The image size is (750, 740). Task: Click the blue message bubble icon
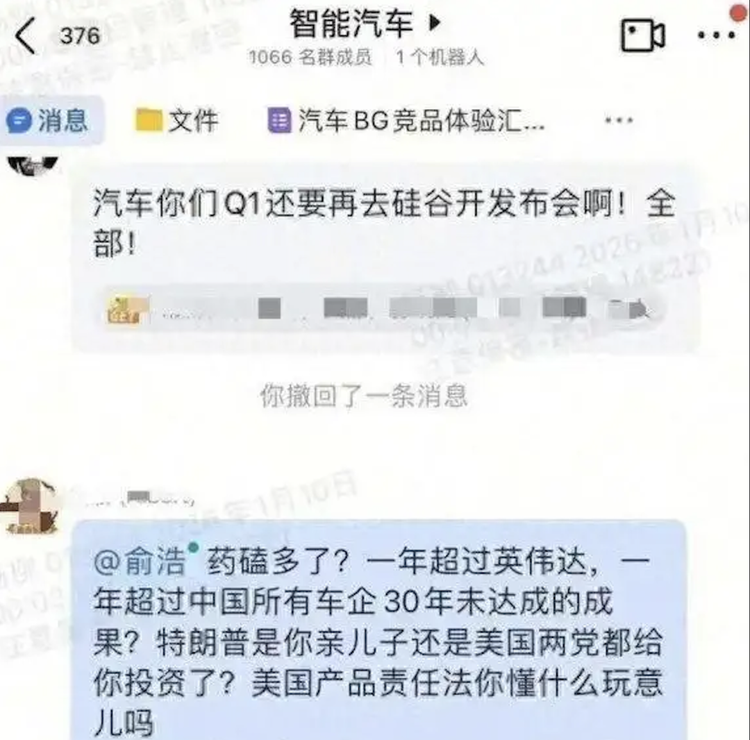click(x=19, y=120)
